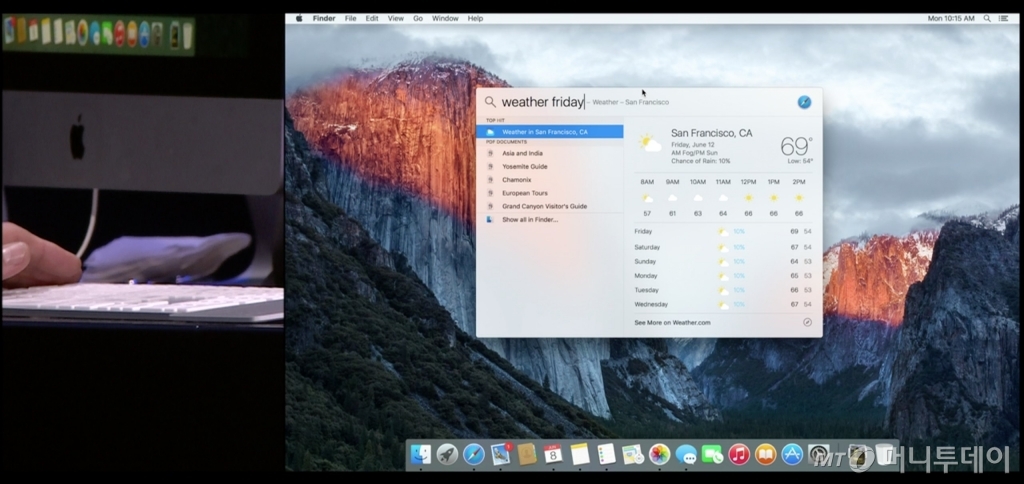
Task: Open Grand Canyon Visitor's Guide result
Action: point(544,206)
